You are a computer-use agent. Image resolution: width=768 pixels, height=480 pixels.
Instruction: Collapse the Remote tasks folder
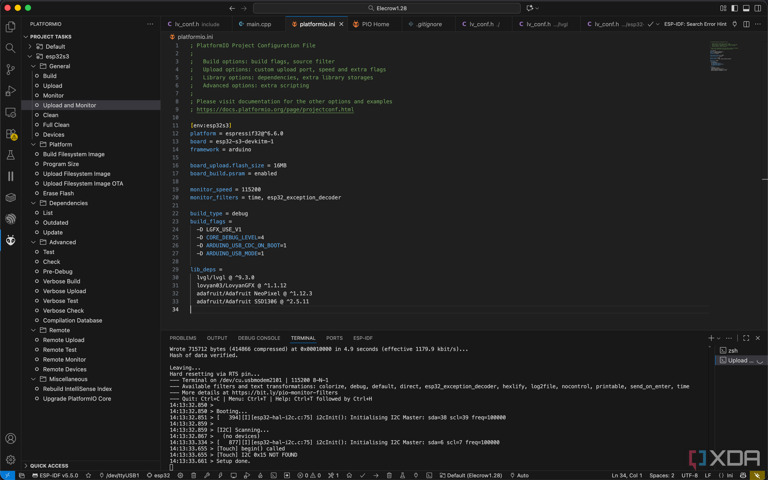33,330
